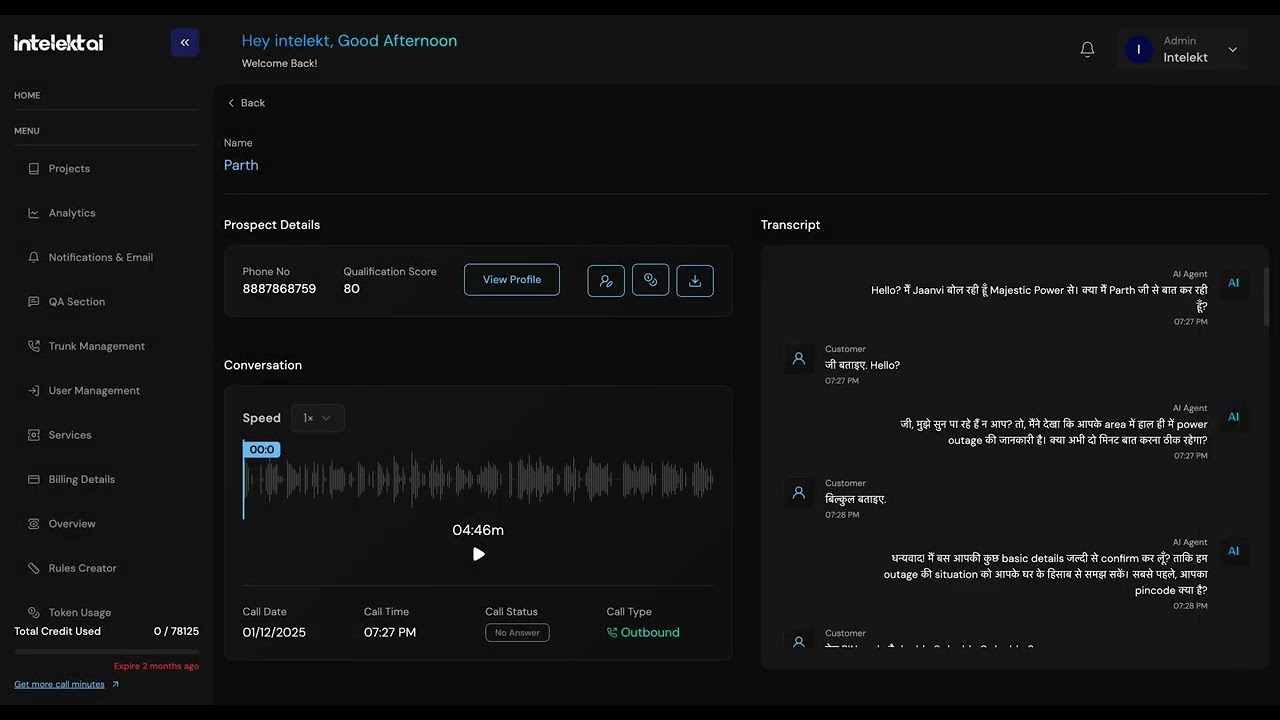Click the call time 07:27 PM value

click(390, 633)
